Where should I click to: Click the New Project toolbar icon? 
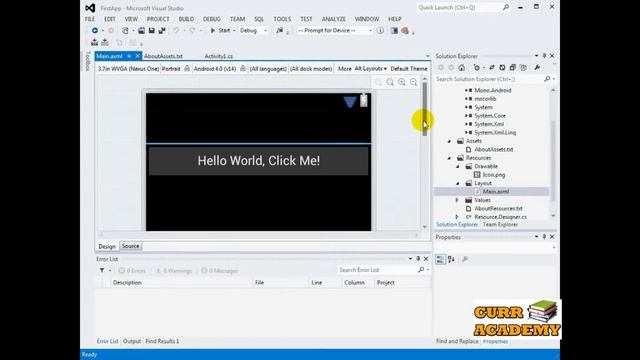(x=125, y=31)
